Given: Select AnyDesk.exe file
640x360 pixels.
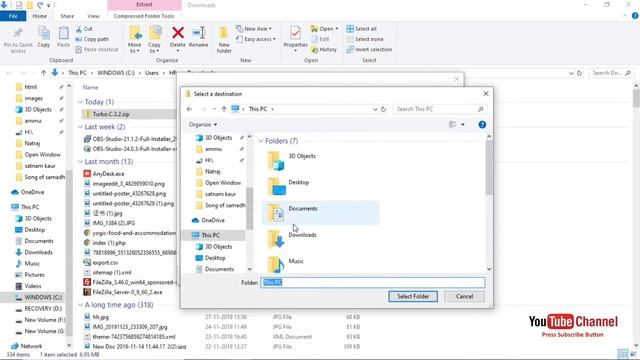Looking at the screenshot, I should [x=104, y=173].
